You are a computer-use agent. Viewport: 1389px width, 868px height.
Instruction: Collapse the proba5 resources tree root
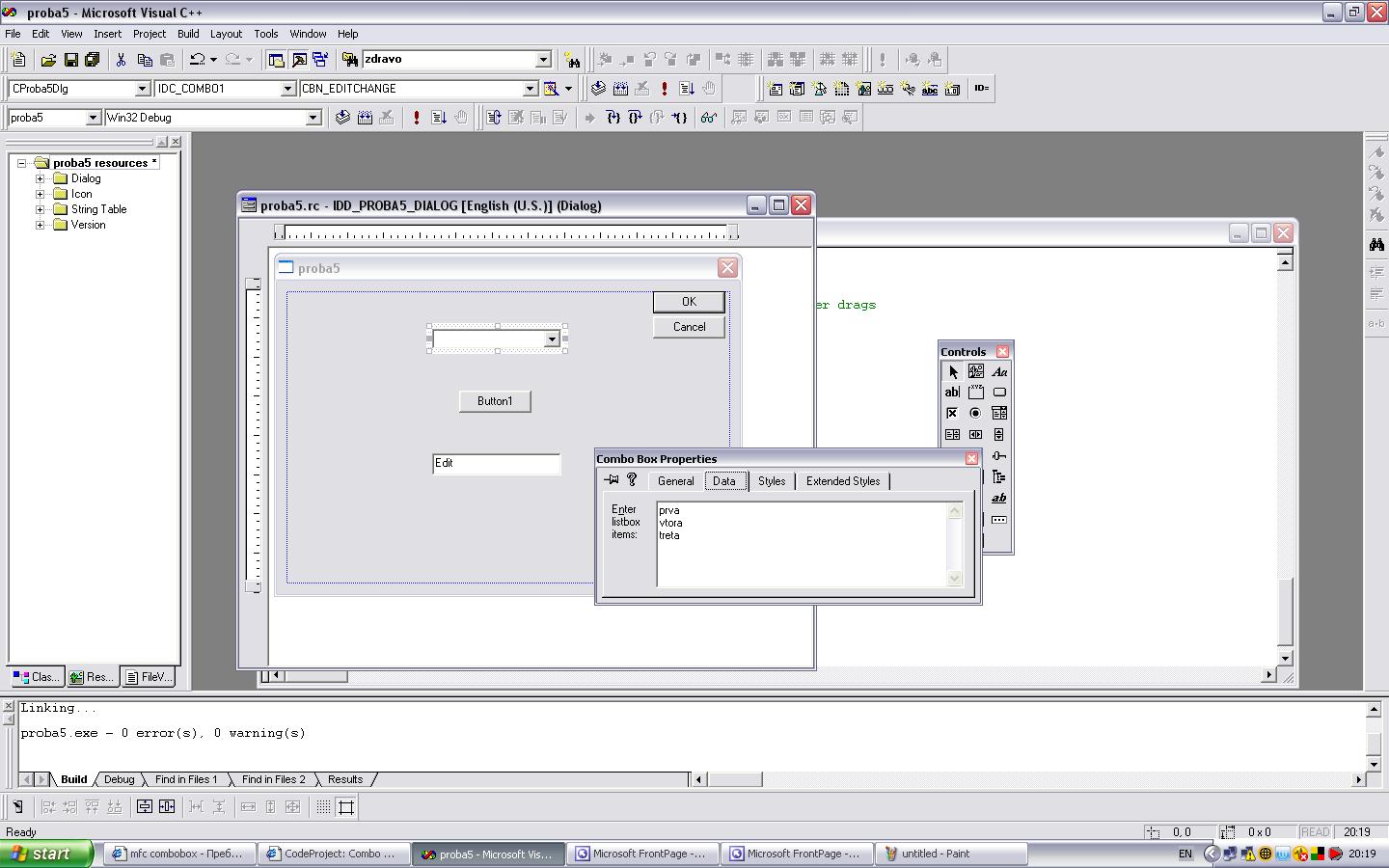click(x=21, y=163)
